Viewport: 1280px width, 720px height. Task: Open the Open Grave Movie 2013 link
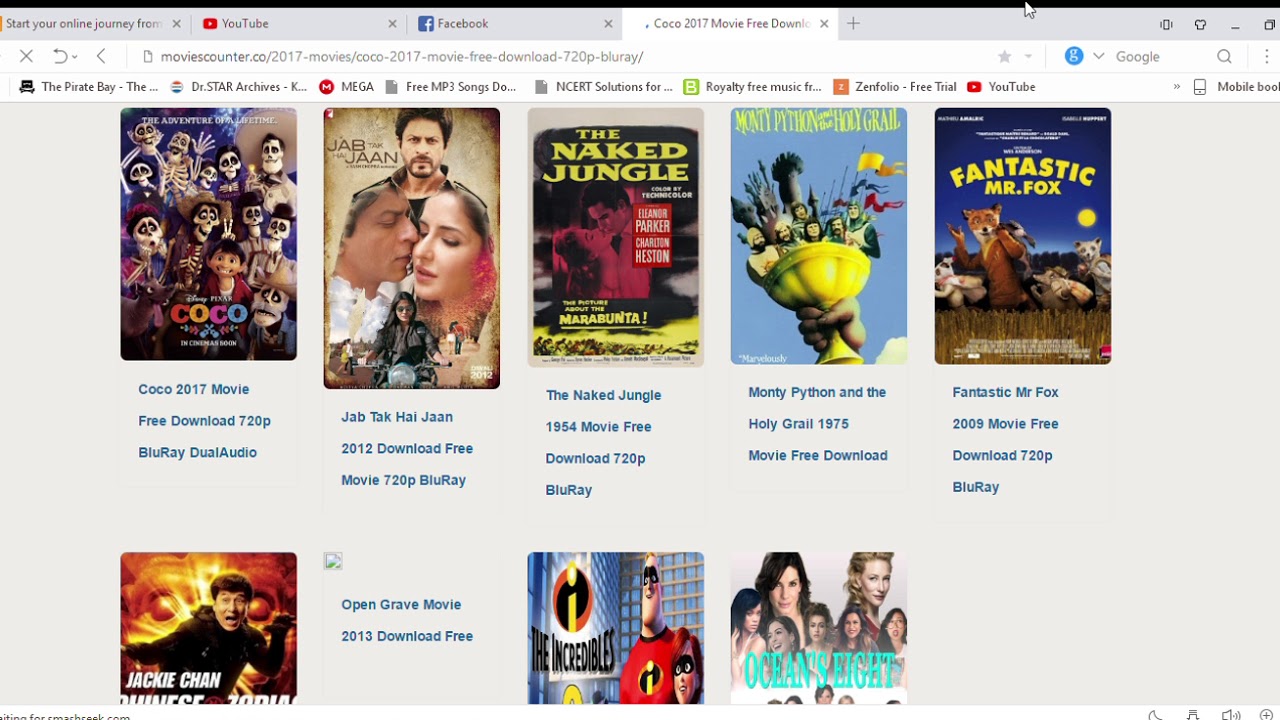pos(407,620)
